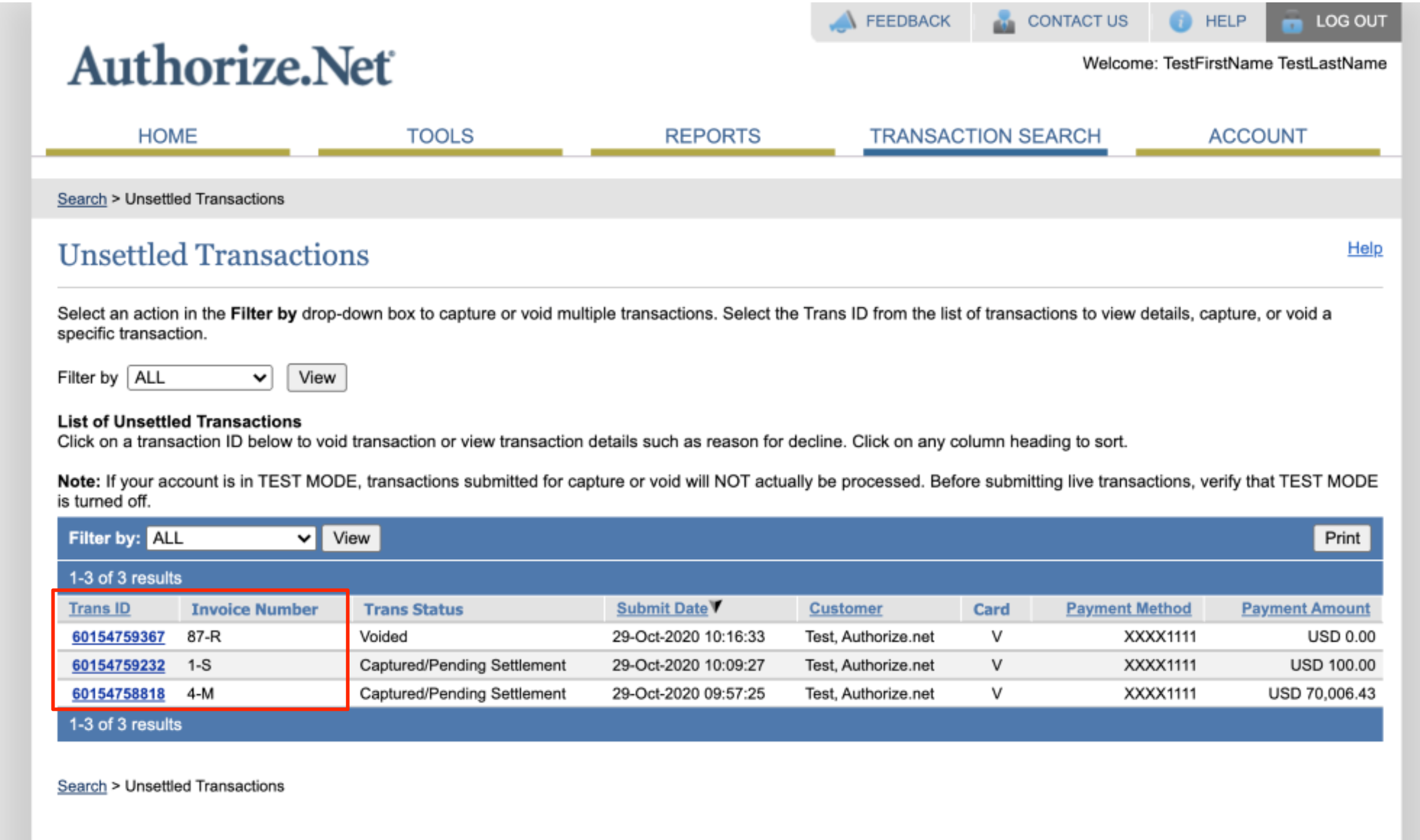Expand the upper Filter by ALL dropdown
The image size is (1420, 840).
200,378
